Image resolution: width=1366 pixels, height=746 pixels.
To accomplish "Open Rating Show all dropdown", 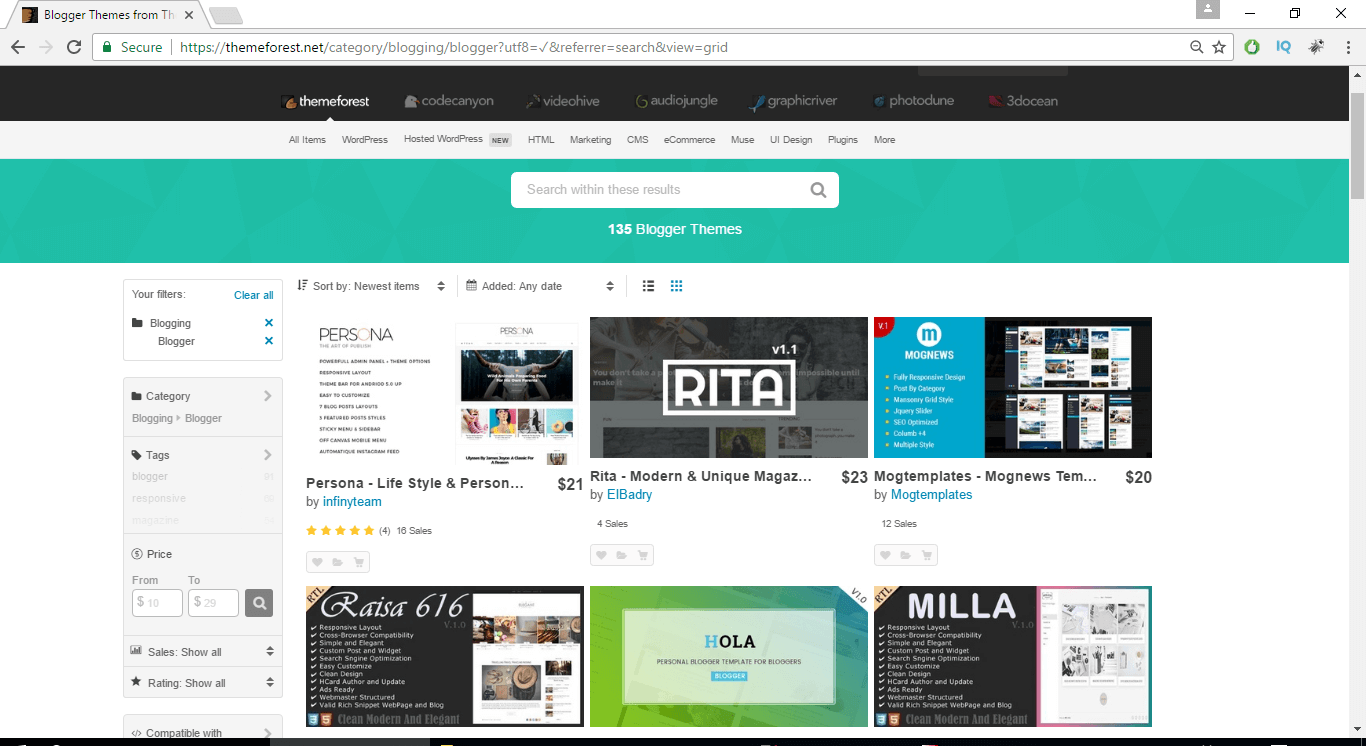I will 202,683.
